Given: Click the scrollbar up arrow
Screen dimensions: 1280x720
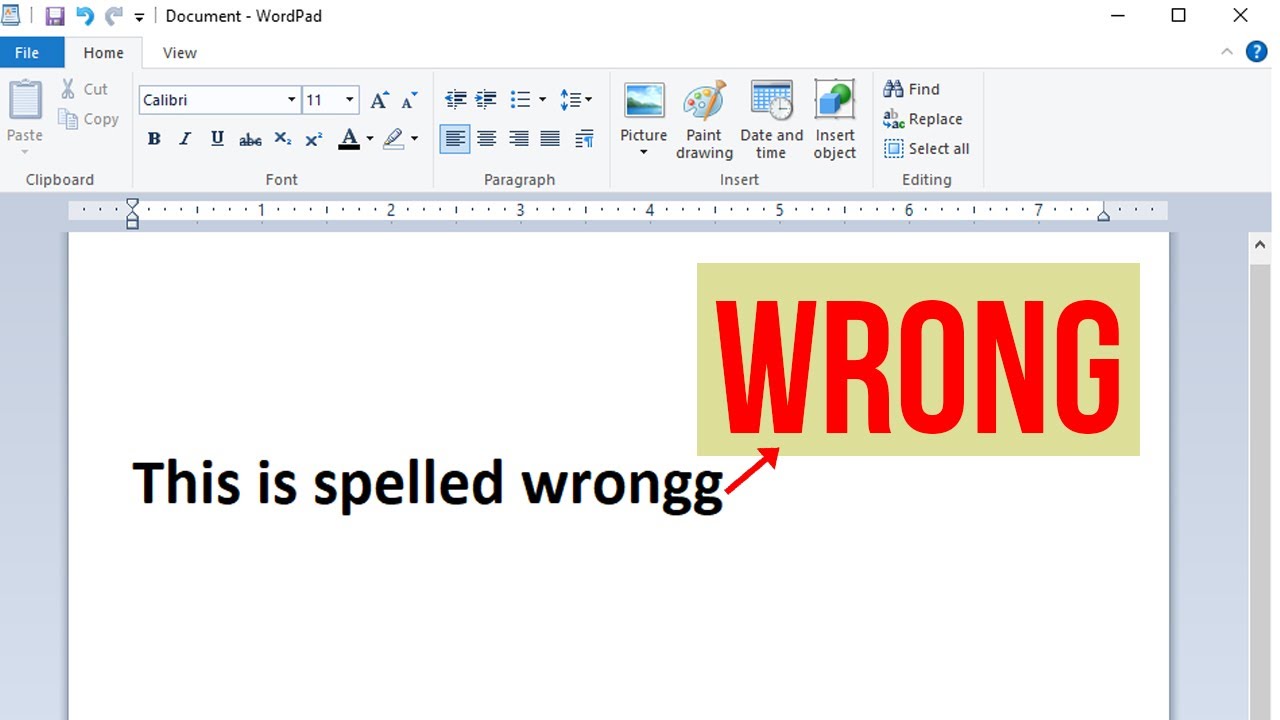Looking at the screenshot, I should [1260, 245].
